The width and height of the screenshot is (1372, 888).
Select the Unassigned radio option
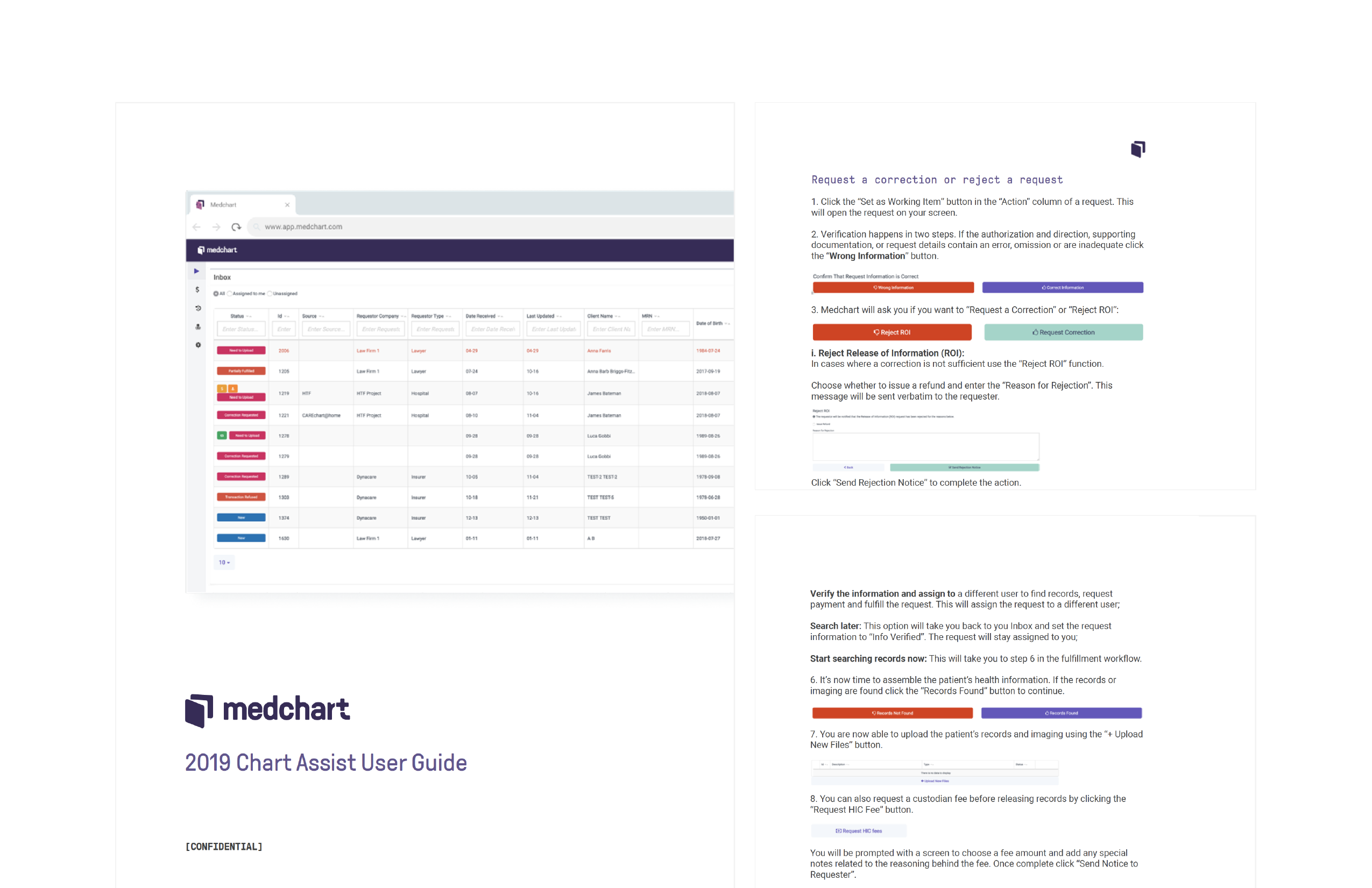(270, 294)
